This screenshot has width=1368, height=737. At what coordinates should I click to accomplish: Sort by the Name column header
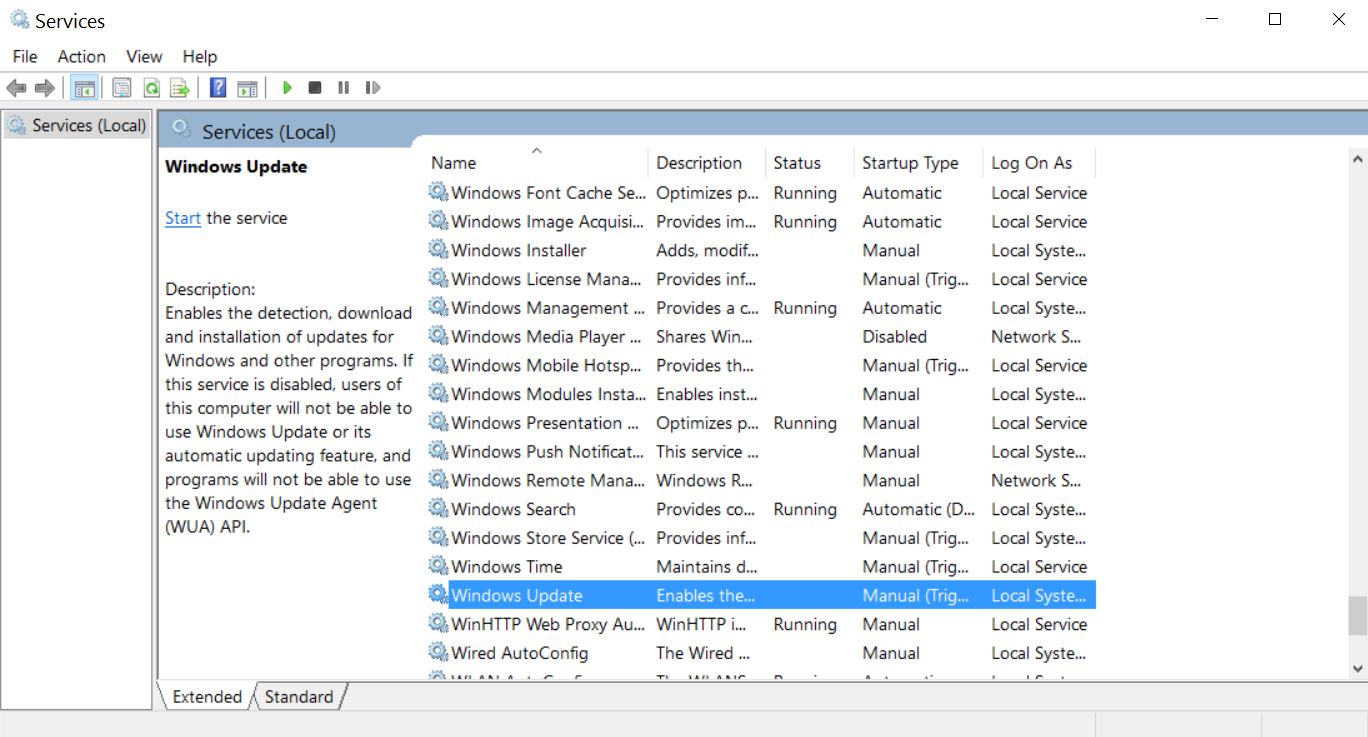[537, 163]
